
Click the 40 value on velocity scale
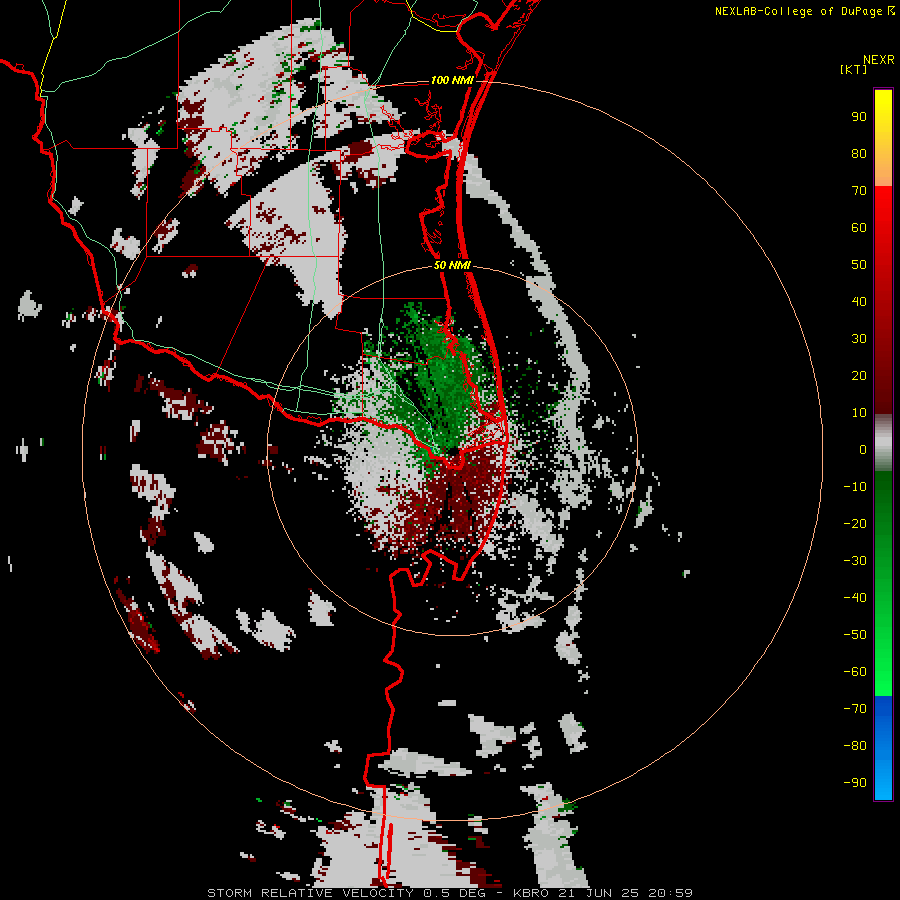pyautogui.click(x=859, y=302)
